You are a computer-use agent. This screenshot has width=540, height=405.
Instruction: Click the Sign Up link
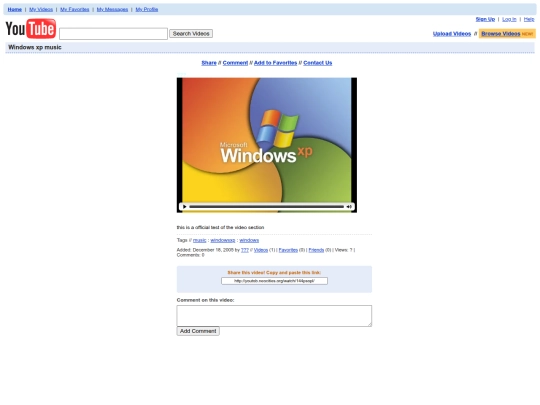[x=485, y=19]
